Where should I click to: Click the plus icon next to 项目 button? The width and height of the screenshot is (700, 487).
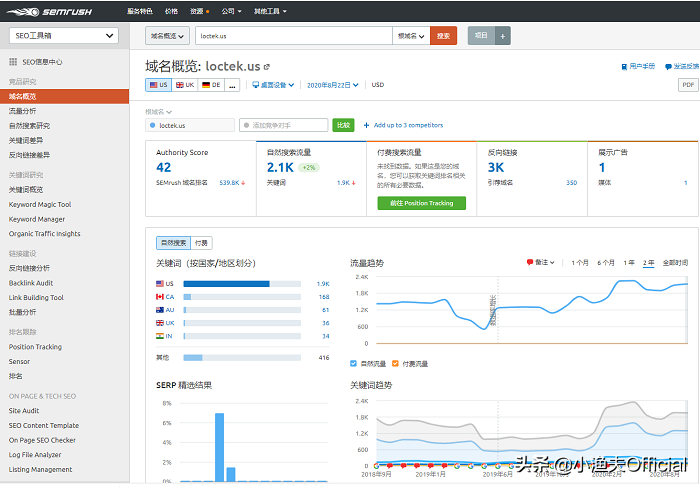click(x=503, y=35)
